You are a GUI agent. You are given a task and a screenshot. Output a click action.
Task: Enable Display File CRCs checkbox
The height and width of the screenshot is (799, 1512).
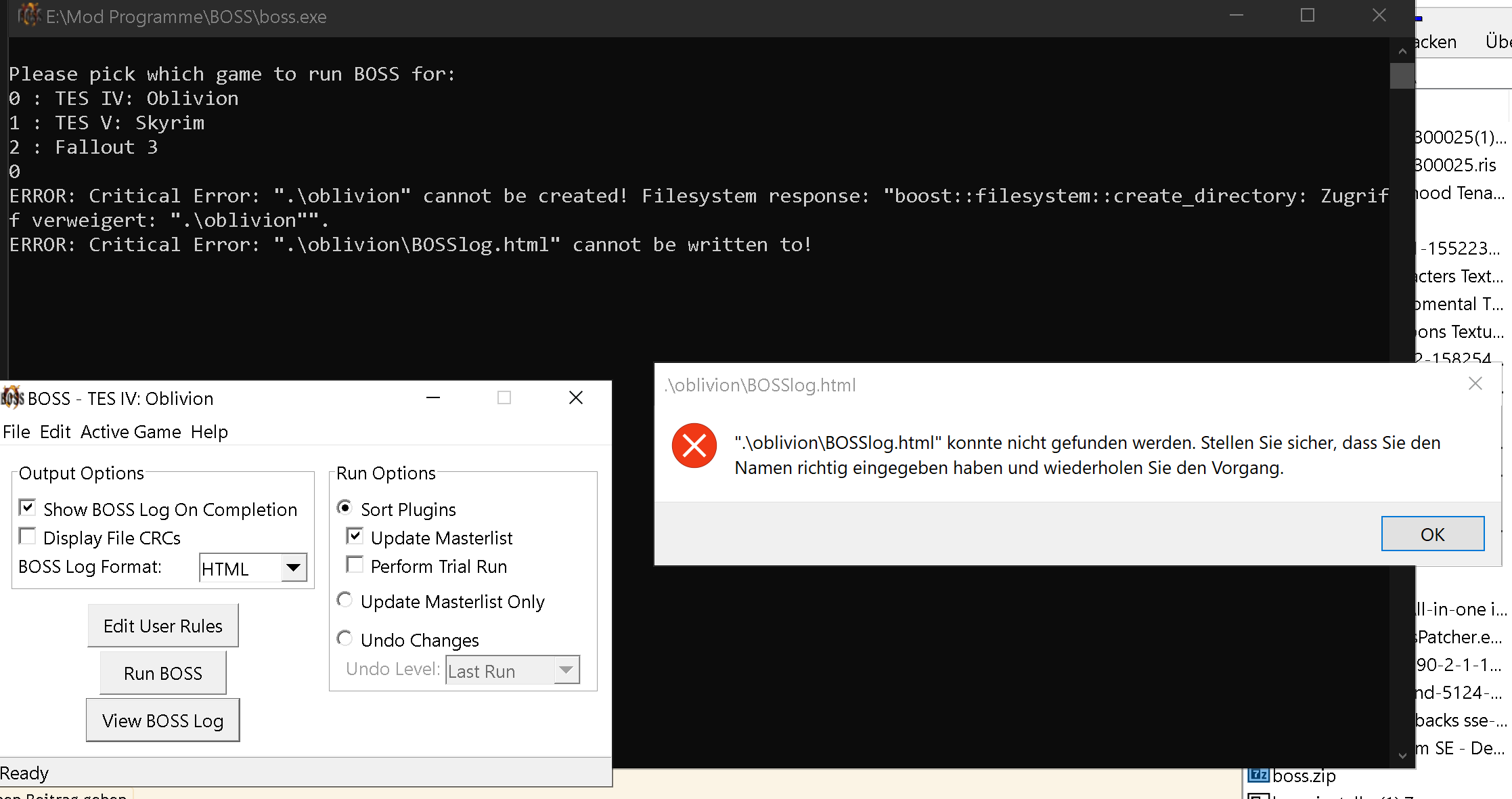click(28, 536)
